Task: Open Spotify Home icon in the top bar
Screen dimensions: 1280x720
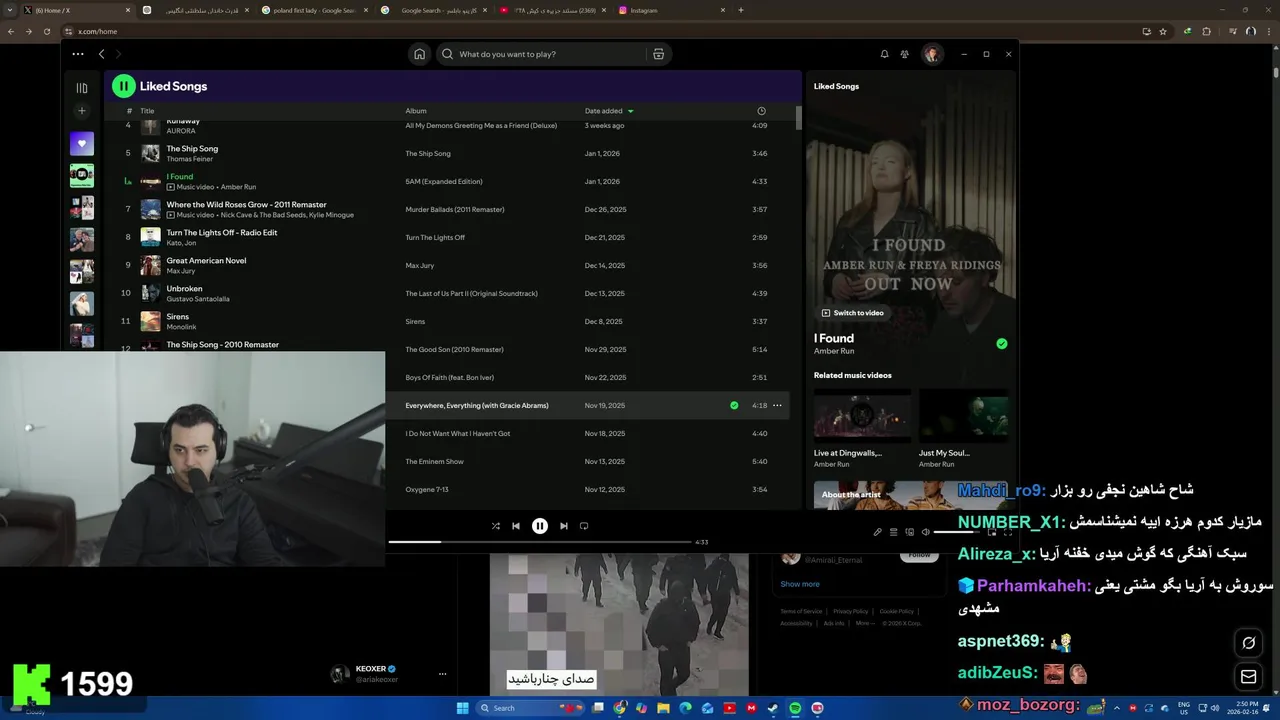Action: (420, 54)
